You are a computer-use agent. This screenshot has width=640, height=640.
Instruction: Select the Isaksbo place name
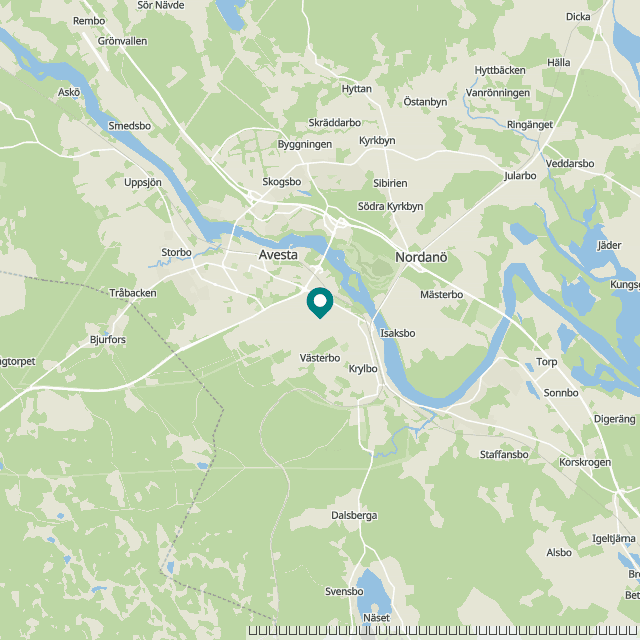pyautogui.click(x=398, y=333)
